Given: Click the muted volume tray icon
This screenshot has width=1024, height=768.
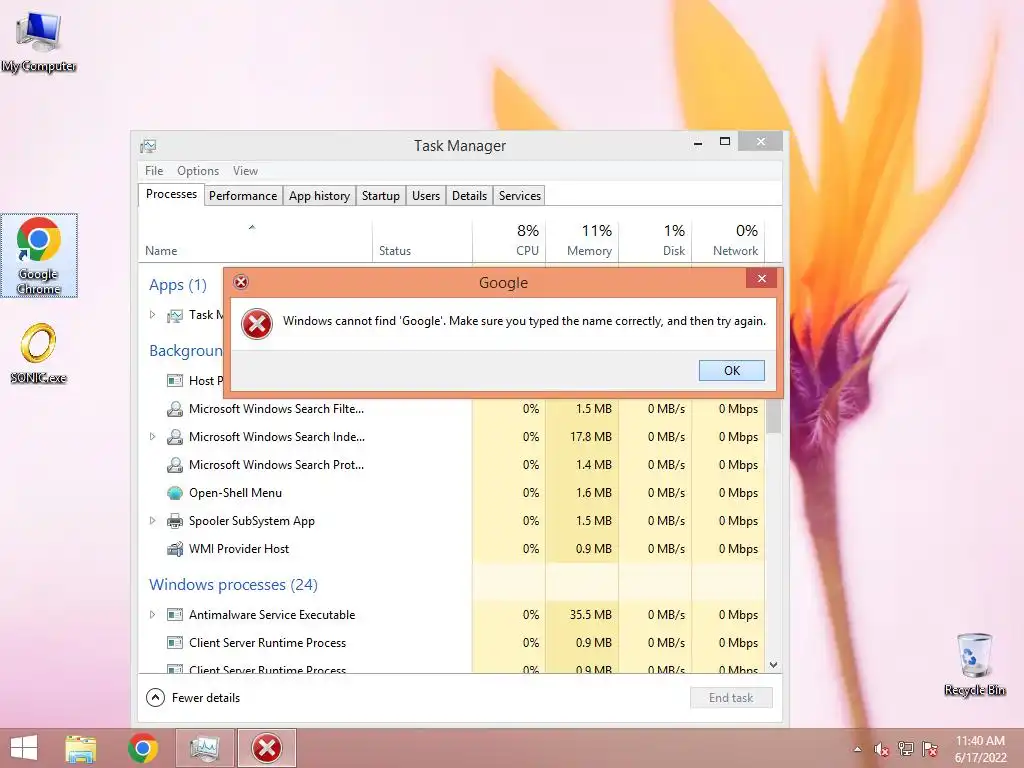Looking at the screenshot, I should coord(882,750).
